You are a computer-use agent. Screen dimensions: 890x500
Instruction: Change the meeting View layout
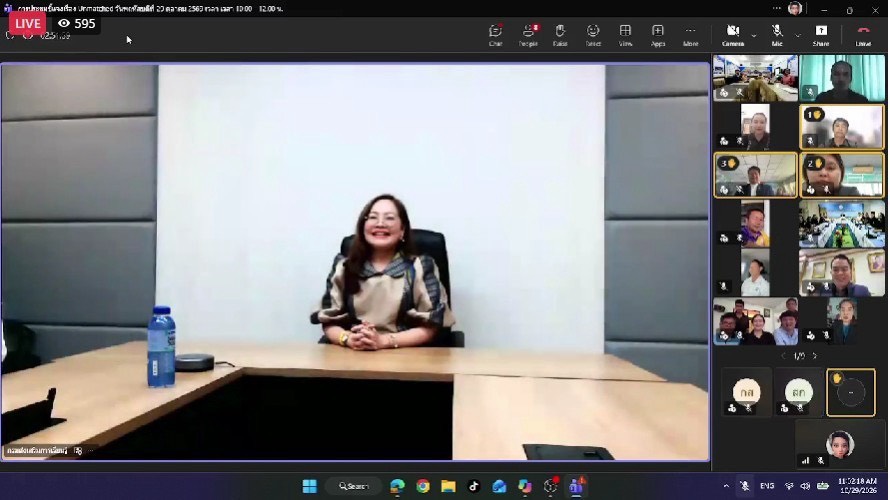pos(625,35)
